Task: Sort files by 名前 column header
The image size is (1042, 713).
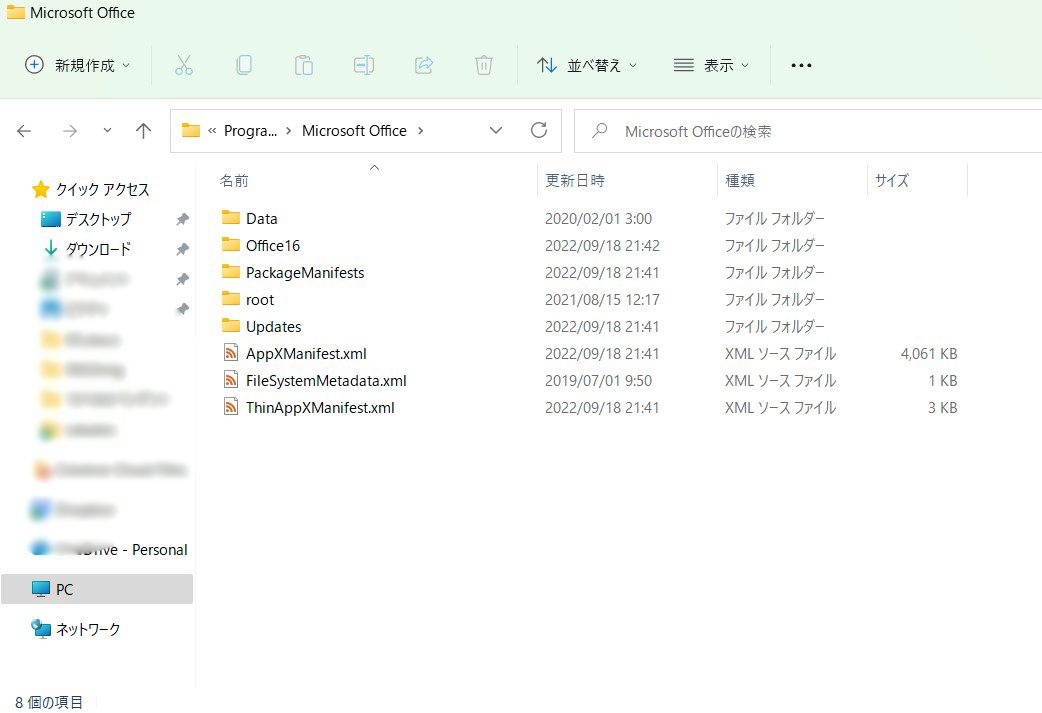Action: pos(234,181)
